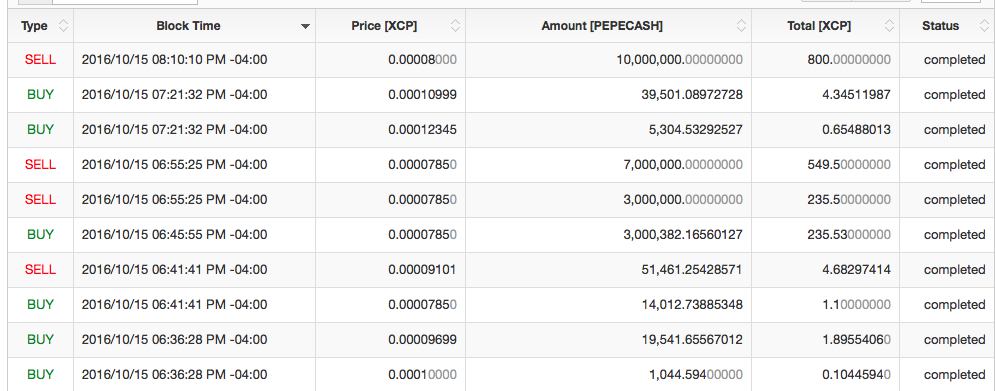Sort table by Type column arrows

click(63, 26)
